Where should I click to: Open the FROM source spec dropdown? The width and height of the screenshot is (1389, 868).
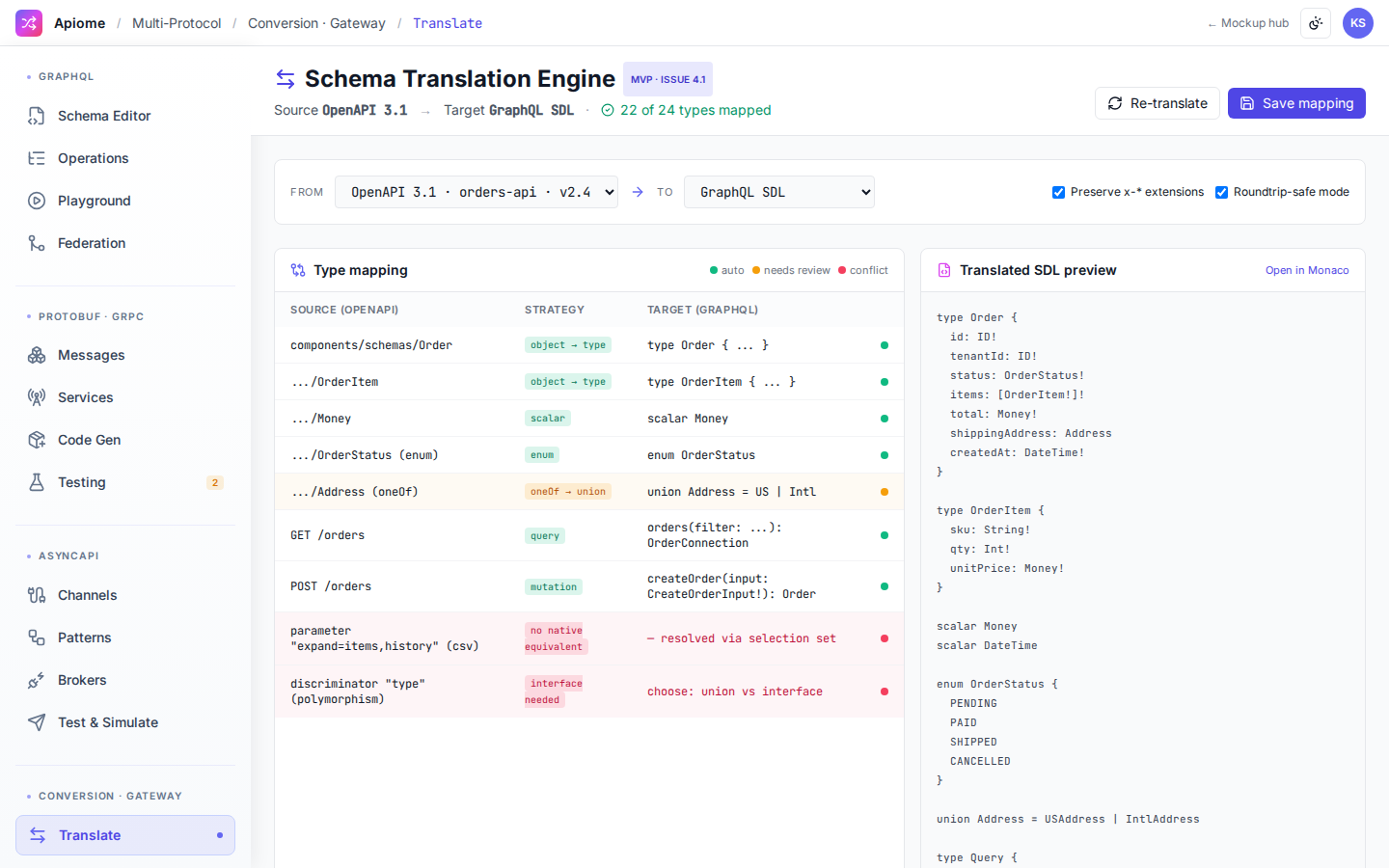pos(477,192)
